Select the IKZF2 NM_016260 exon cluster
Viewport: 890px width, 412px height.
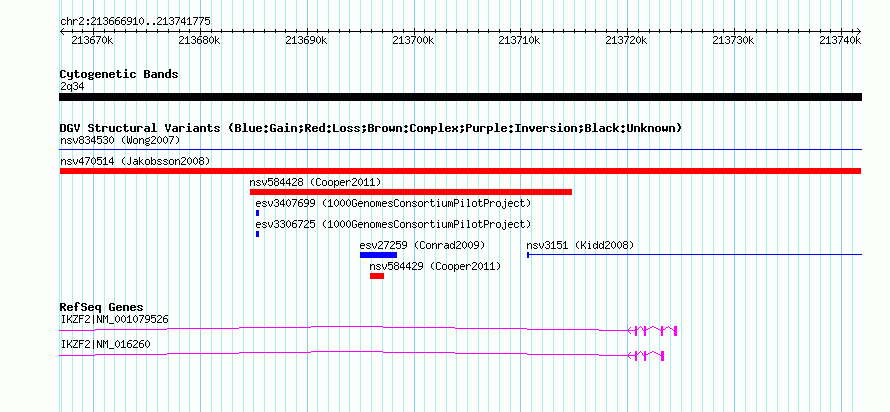pos(646,356)
